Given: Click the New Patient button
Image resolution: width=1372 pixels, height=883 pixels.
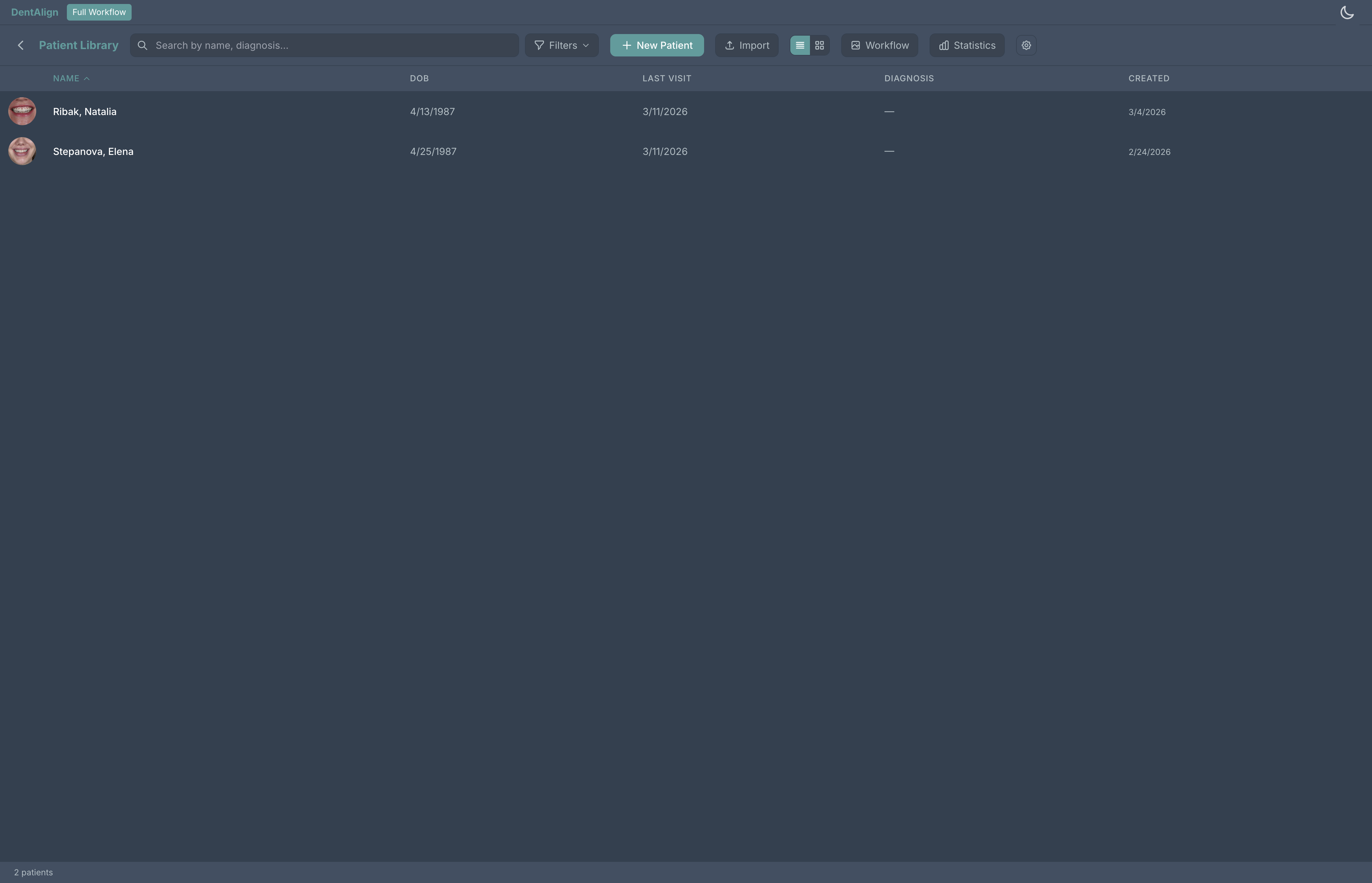Looking at the screenshot, I should click(657, 45).
